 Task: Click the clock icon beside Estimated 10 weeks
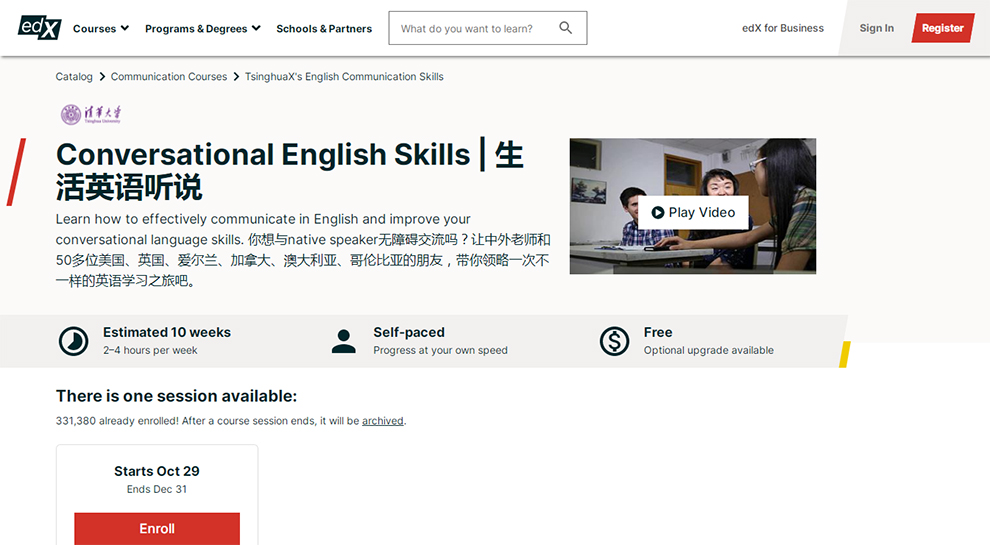(74, 341)
